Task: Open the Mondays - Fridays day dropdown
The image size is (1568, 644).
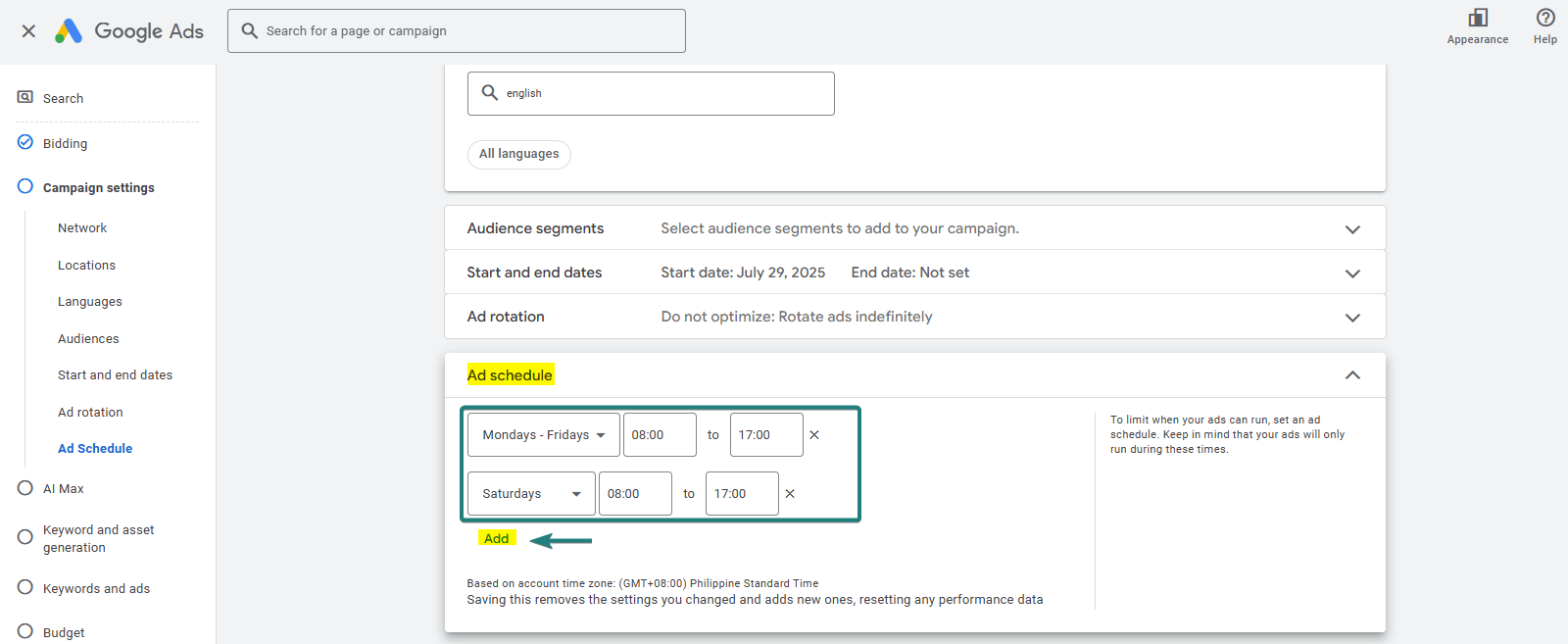Action: click(544, 435)
